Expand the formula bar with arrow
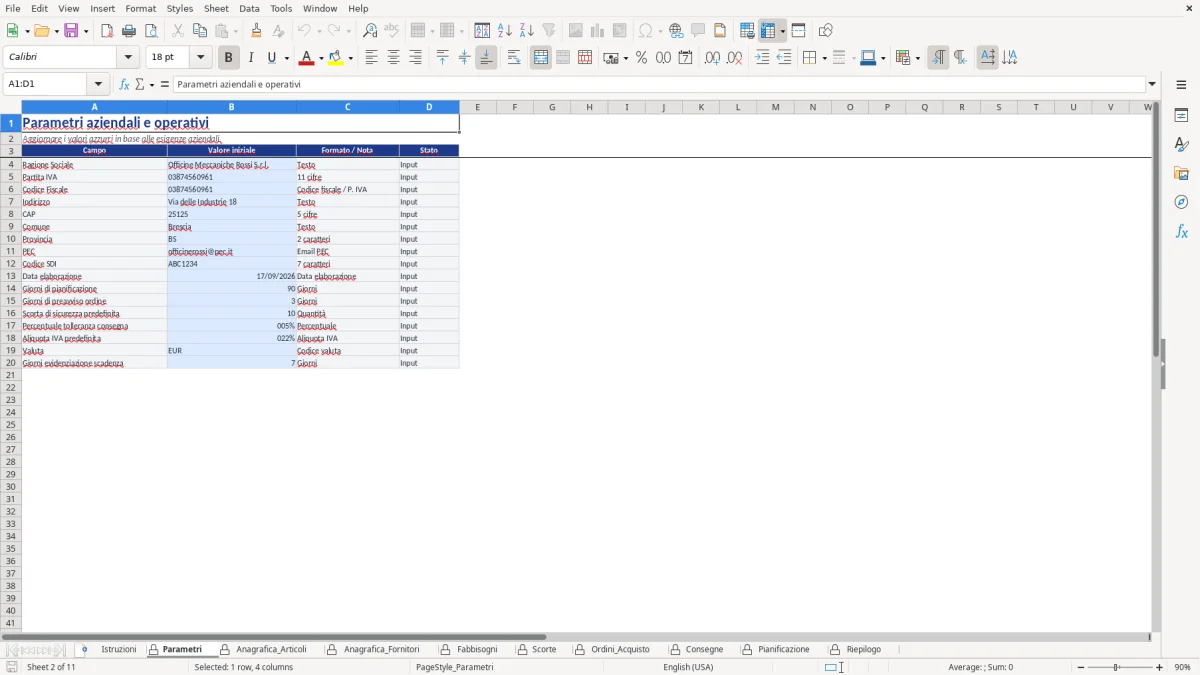The width and height of the screenshot is (1200, 675). click(x=1152, y=84)
